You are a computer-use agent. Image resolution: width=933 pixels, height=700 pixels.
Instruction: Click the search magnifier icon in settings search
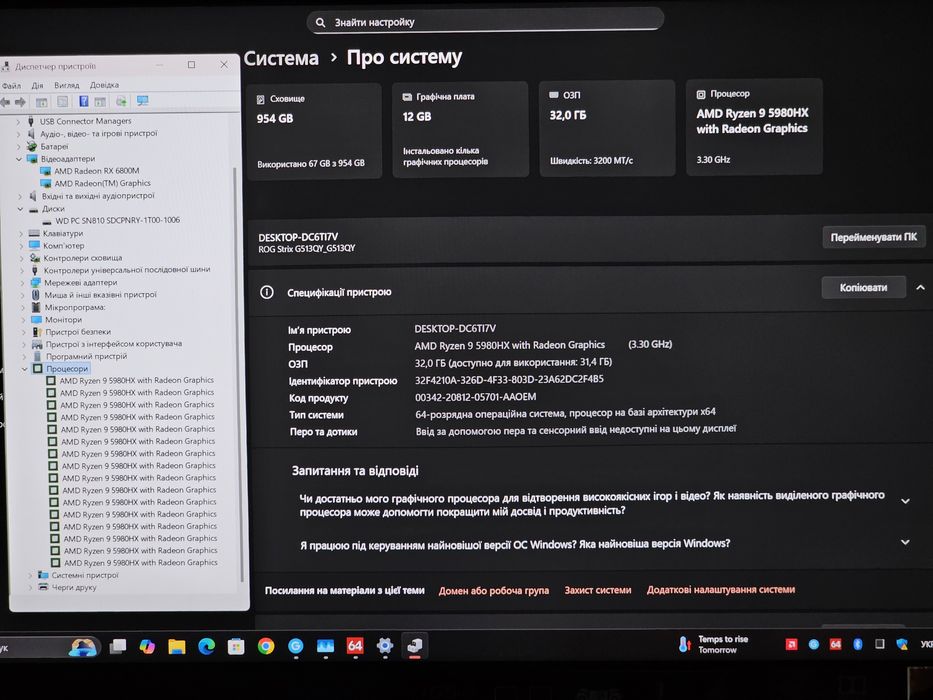(320, 23)
